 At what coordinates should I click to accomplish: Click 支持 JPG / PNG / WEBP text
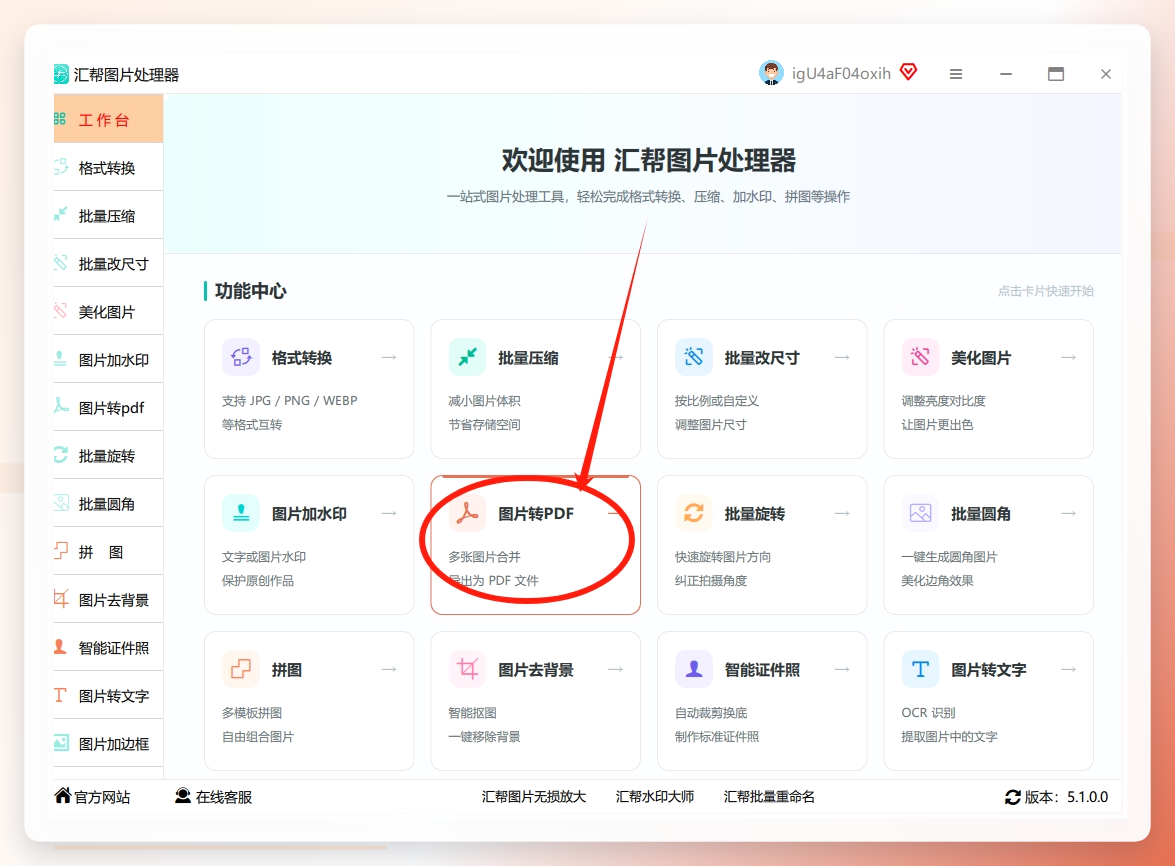(x=289, y=401)
